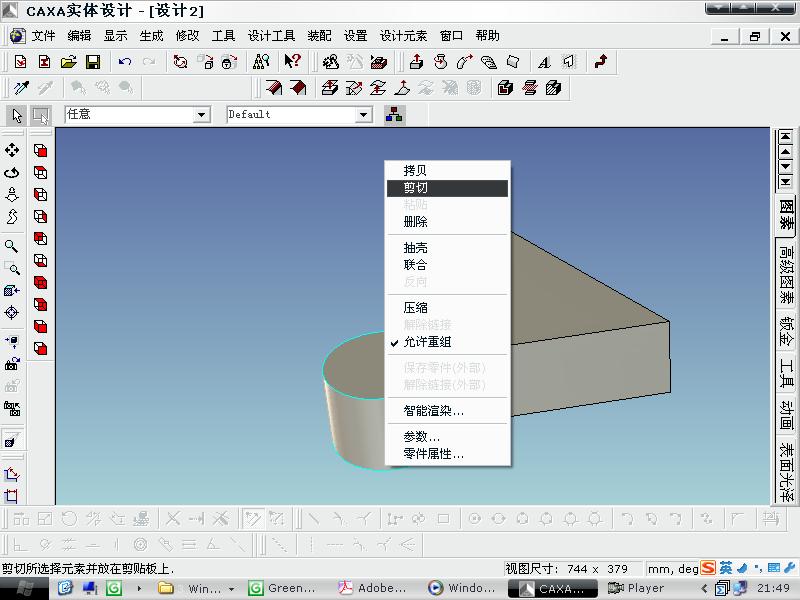Click the box-select tool next to arrow

click(x=41, y=115)
